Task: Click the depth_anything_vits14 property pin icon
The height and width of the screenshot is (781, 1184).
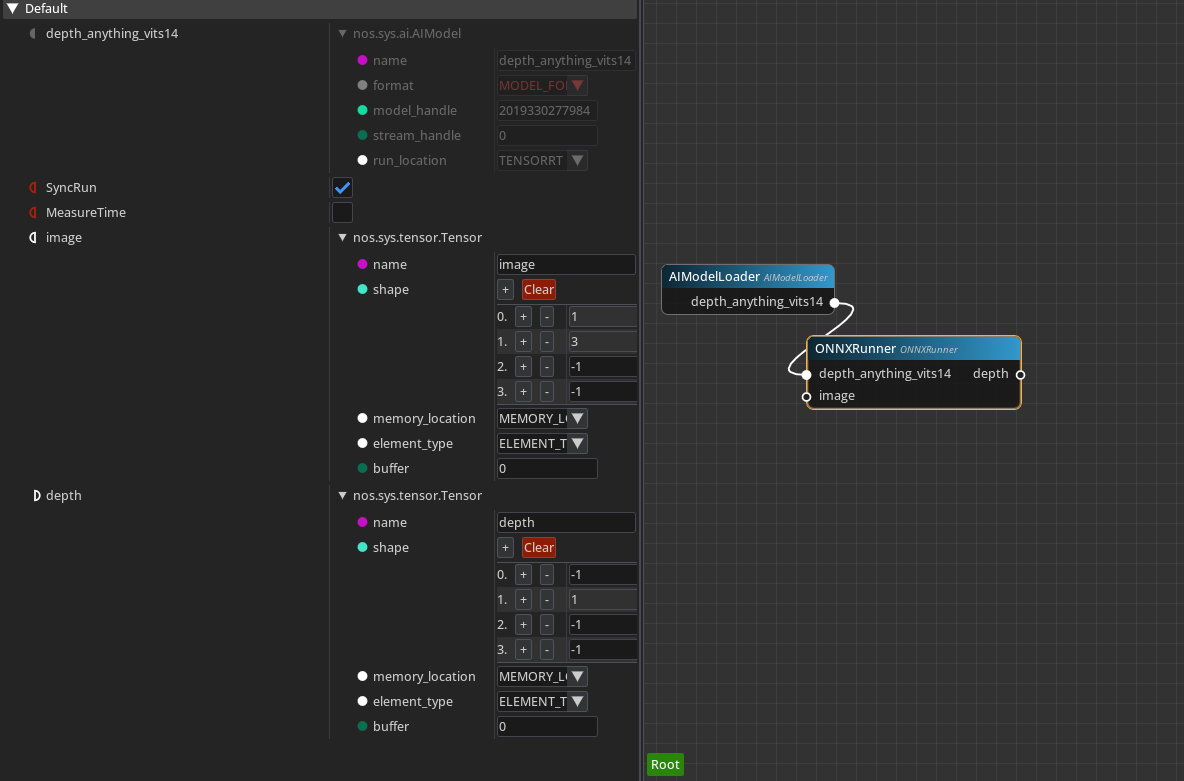Action: (32, 33)
